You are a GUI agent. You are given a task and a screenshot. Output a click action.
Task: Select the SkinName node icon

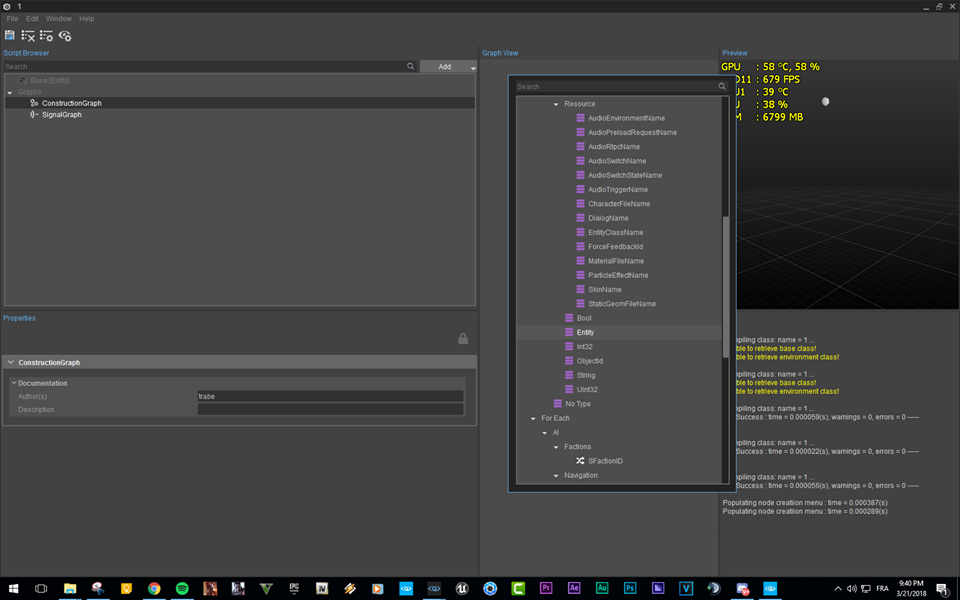click(580, 289)
